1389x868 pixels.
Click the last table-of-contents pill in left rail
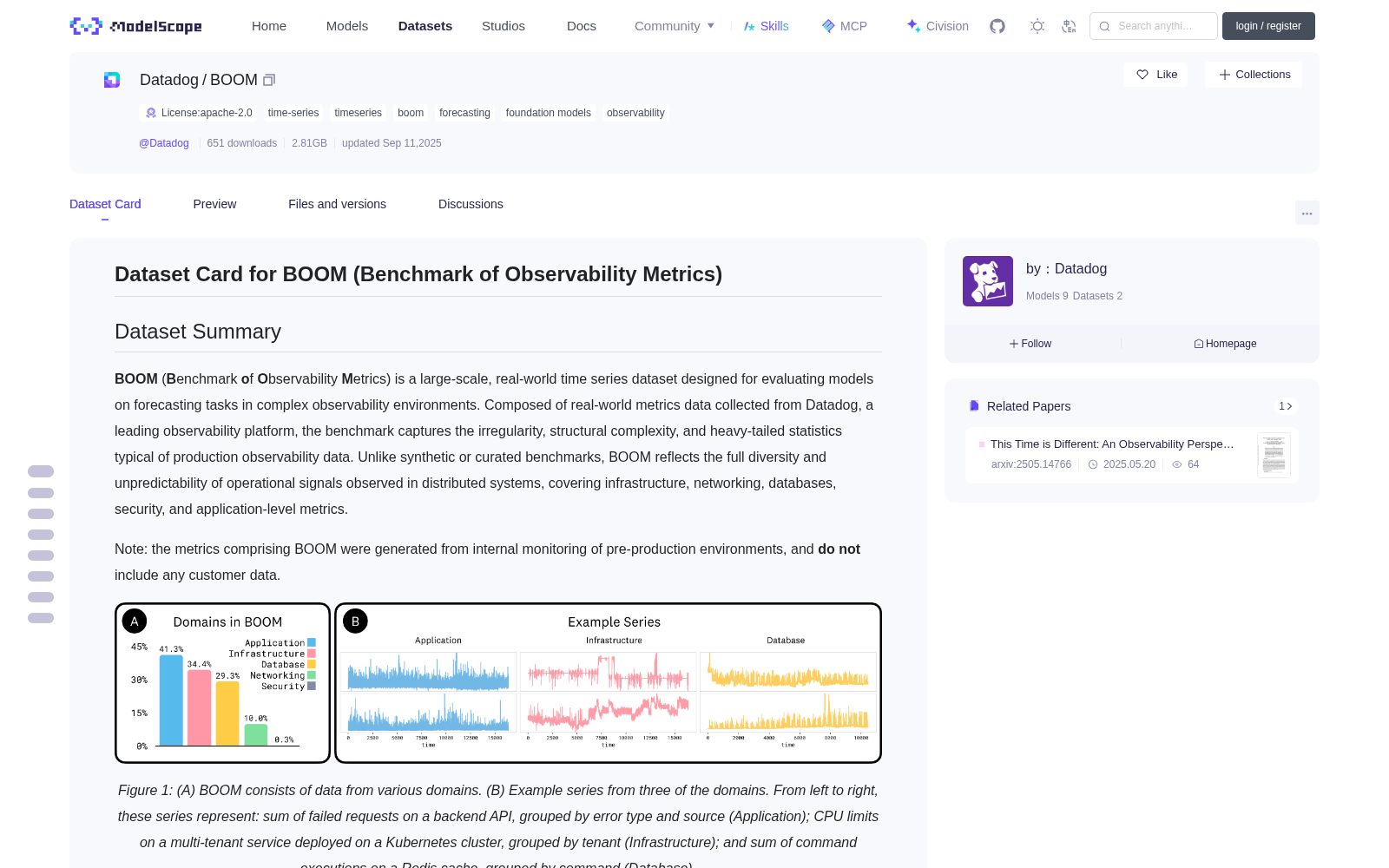point(41,618)
